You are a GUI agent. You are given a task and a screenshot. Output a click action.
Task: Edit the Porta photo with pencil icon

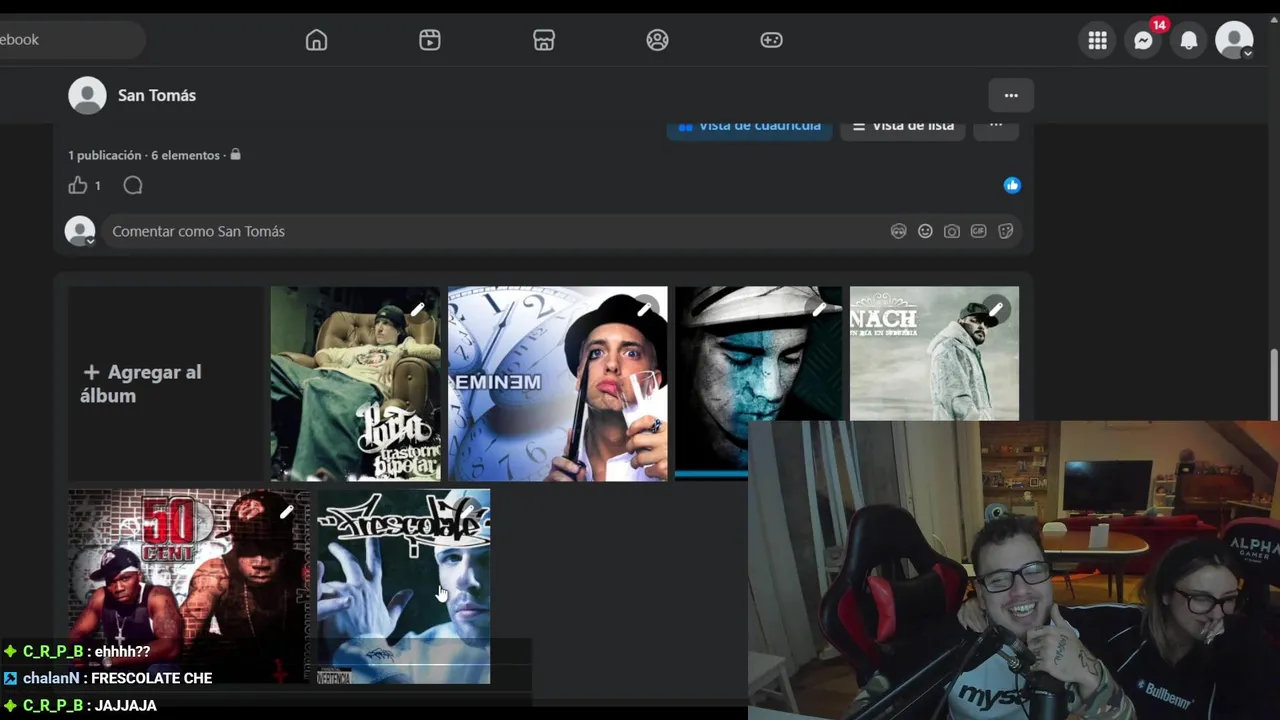click(x=418, y=309)
